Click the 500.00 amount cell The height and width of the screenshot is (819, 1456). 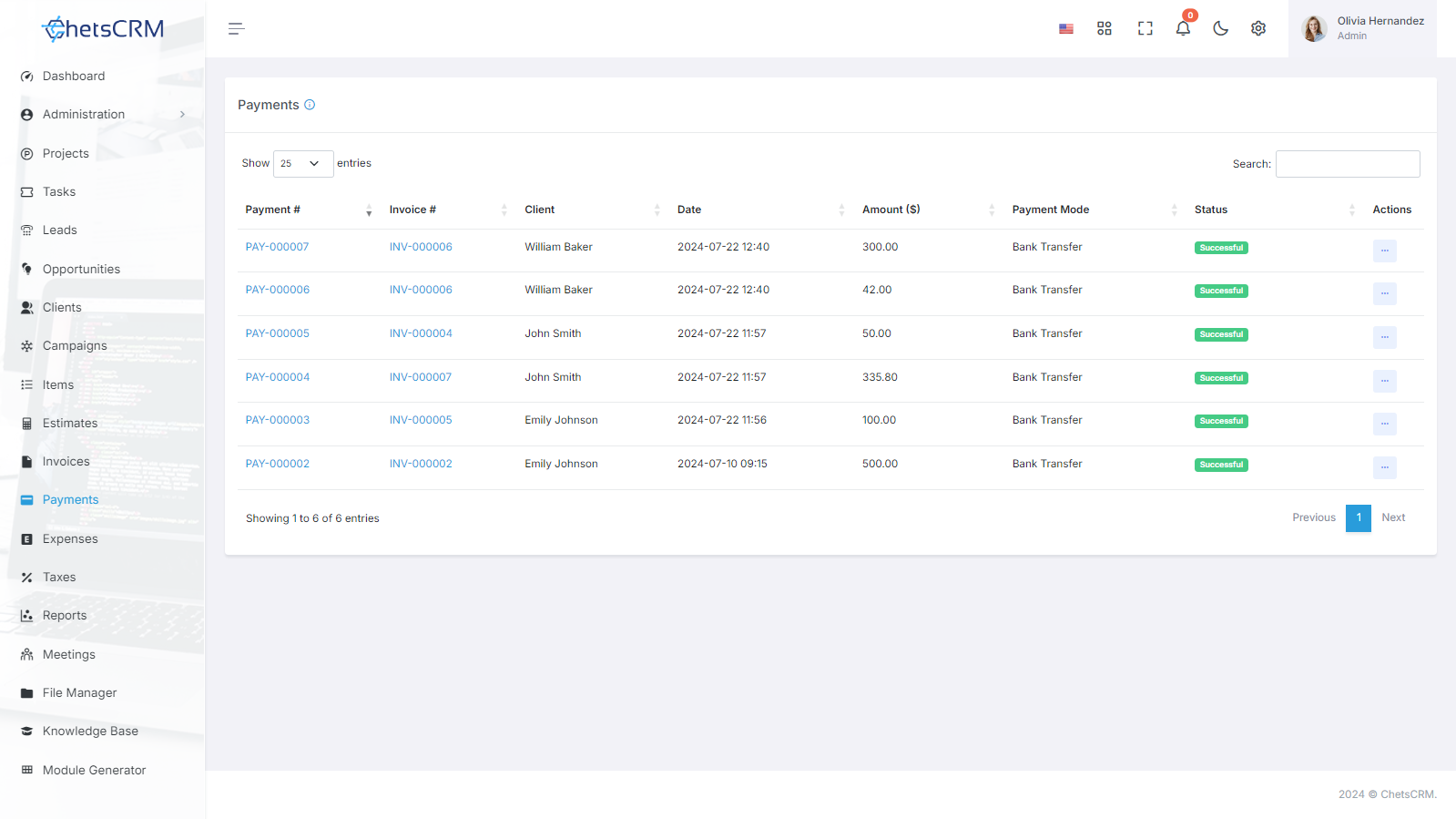(x=880, y=464)
